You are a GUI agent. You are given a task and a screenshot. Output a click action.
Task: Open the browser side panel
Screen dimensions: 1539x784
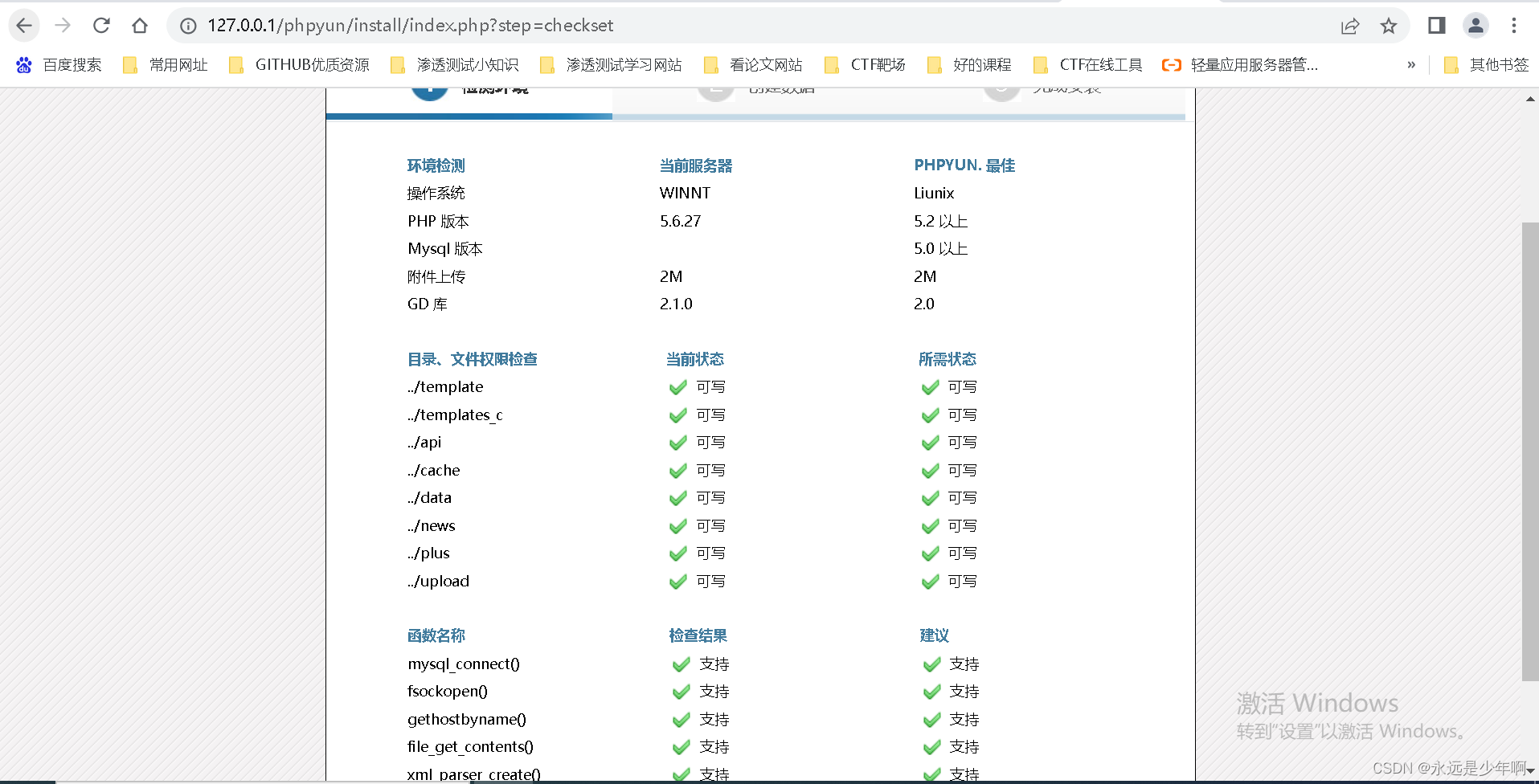pyautogui.click(x=1437, y=26)
